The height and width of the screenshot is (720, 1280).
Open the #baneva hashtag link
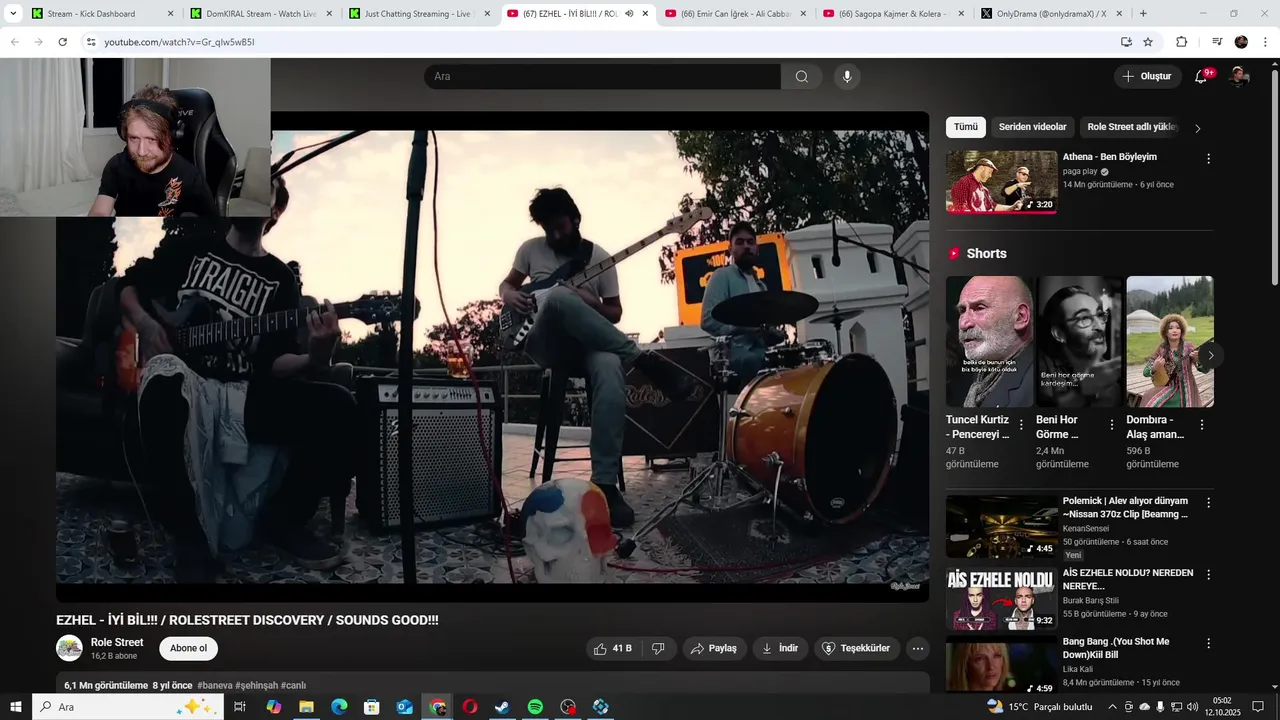[x=216, y=685]
